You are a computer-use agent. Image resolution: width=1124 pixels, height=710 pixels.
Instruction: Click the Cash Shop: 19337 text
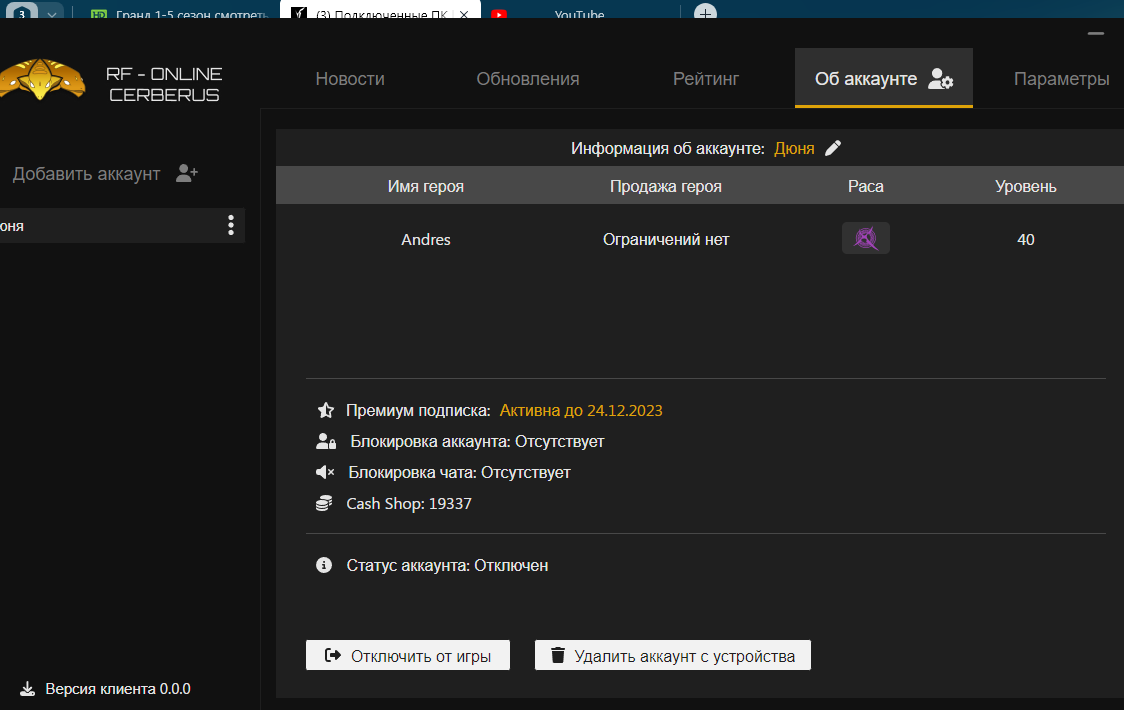(409, 503)
